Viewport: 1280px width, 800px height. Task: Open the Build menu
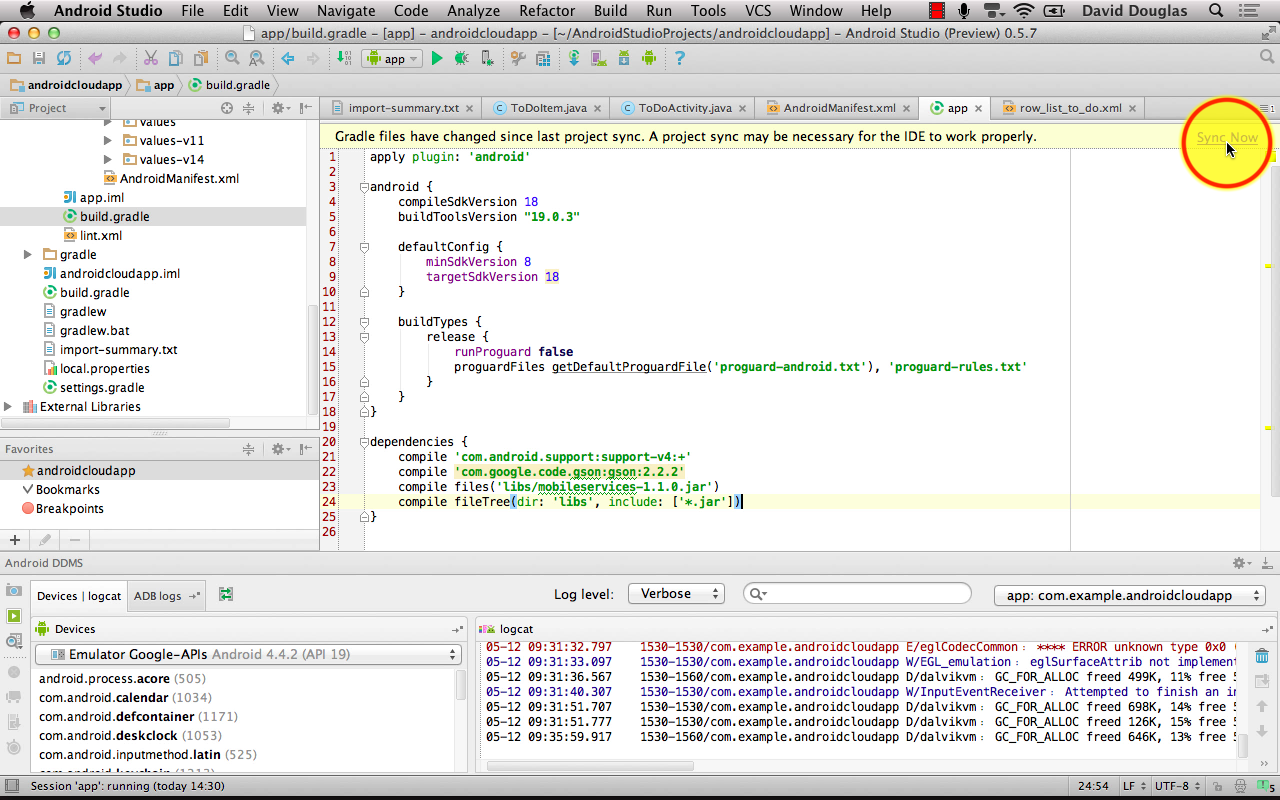pos(610,11)
